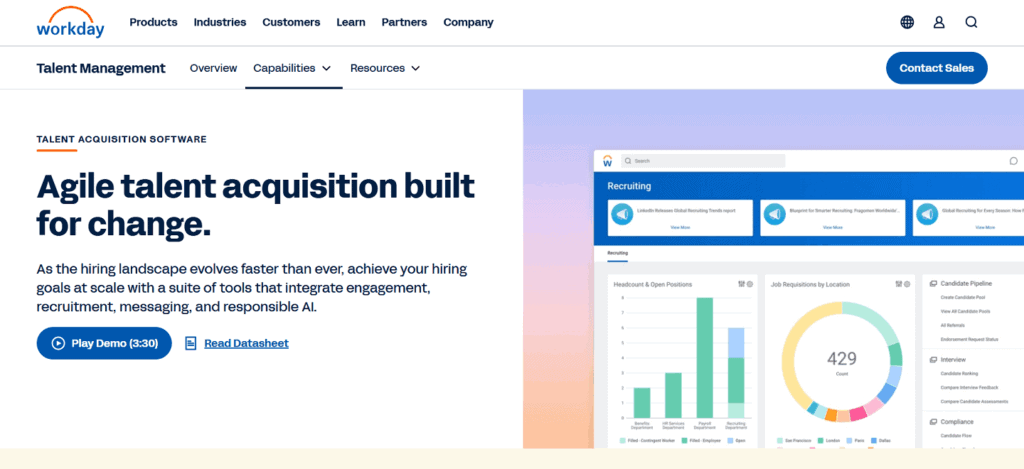Image resolution: width=1024 pixels, height=469 pixels.
Task: Click the Payroll Department bar in chart
Action: click(x=704, y=357)
